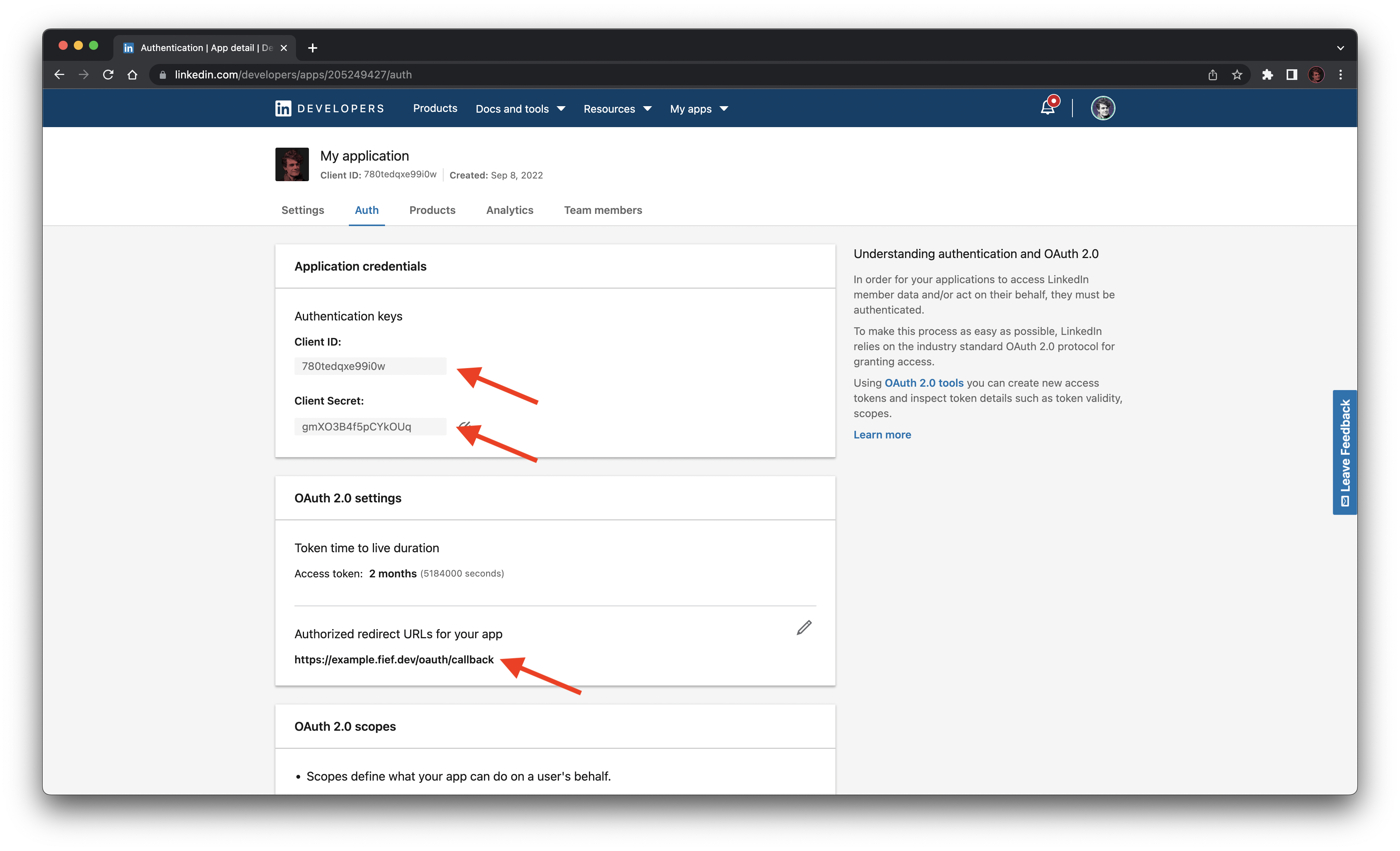Screen dimensions: 1400x851
Task: Click the browser side panel toggle
Action: (x=1292, y=75)
